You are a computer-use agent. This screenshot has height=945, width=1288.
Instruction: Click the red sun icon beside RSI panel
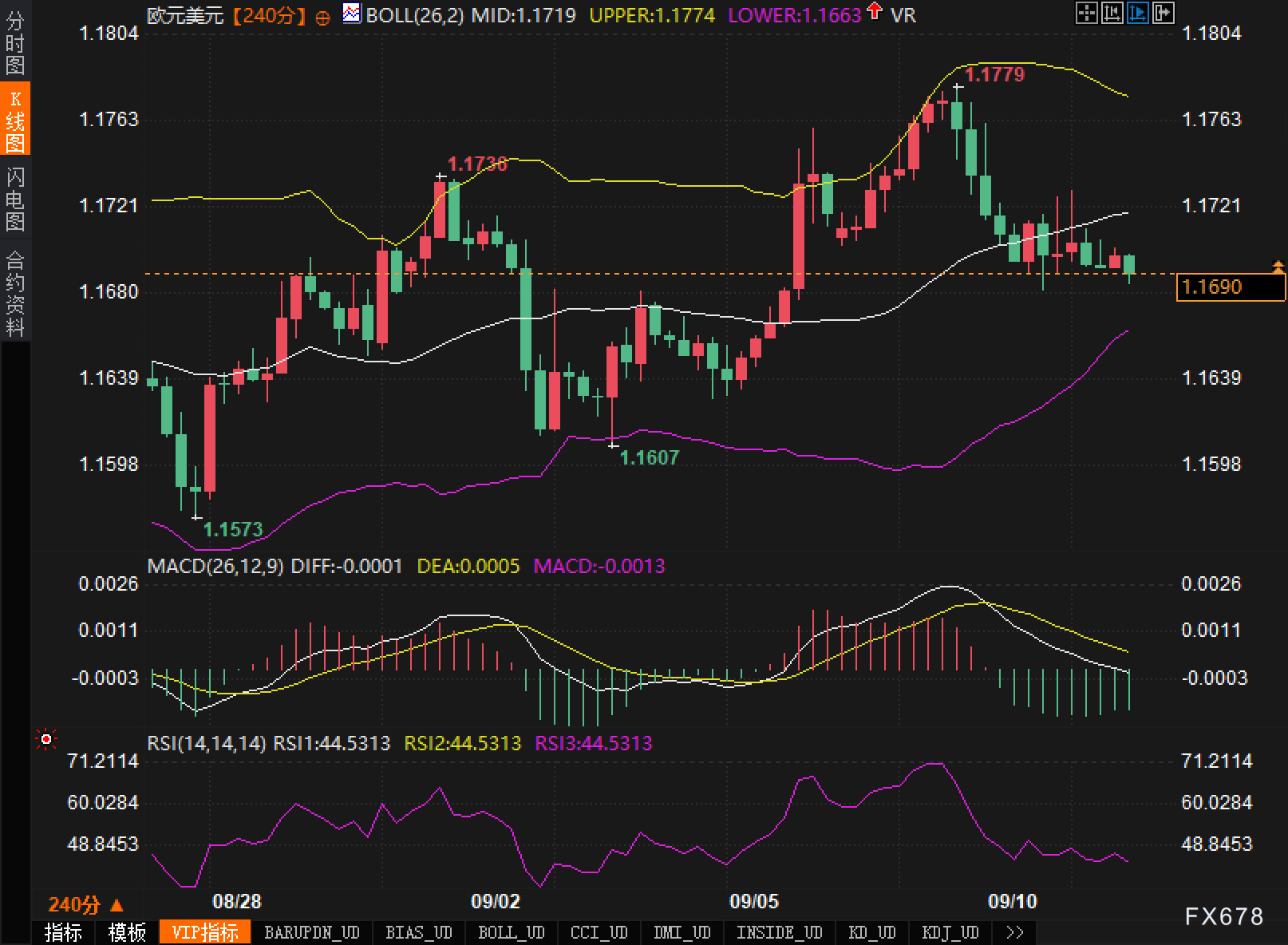point(46,740)
